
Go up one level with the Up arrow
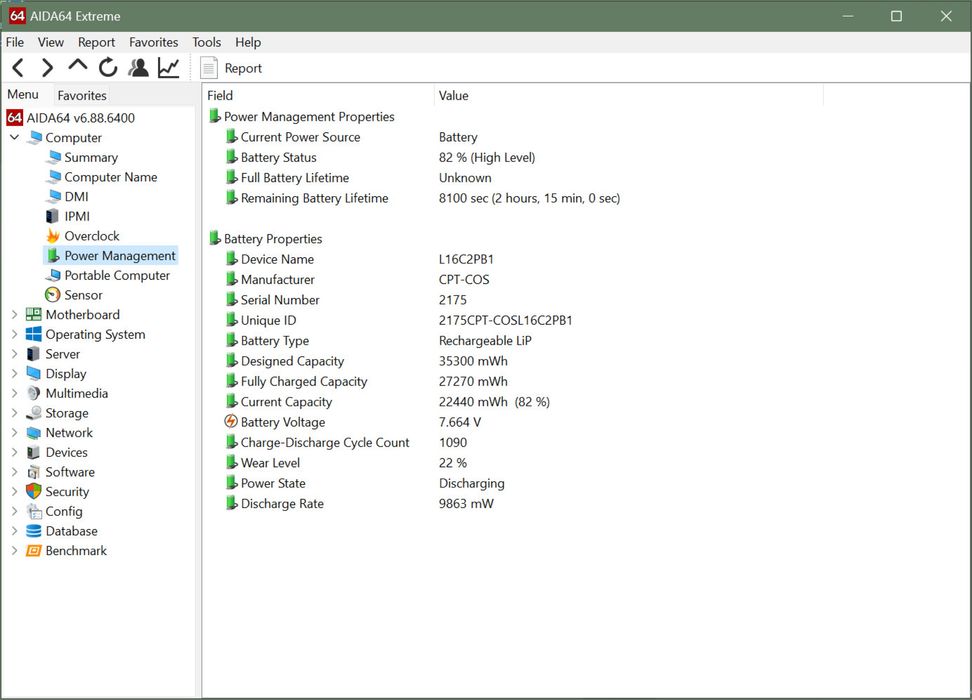tap(77, 67)
